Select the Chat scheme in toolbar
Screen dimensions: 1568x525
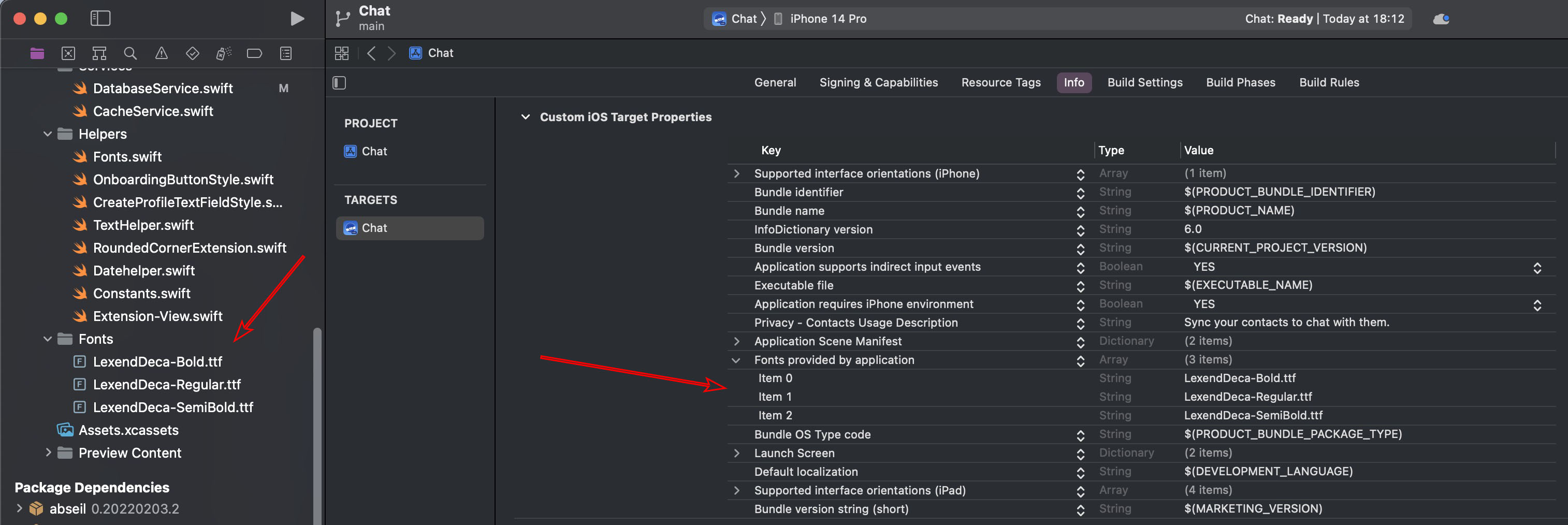click(x=735, y=19)
